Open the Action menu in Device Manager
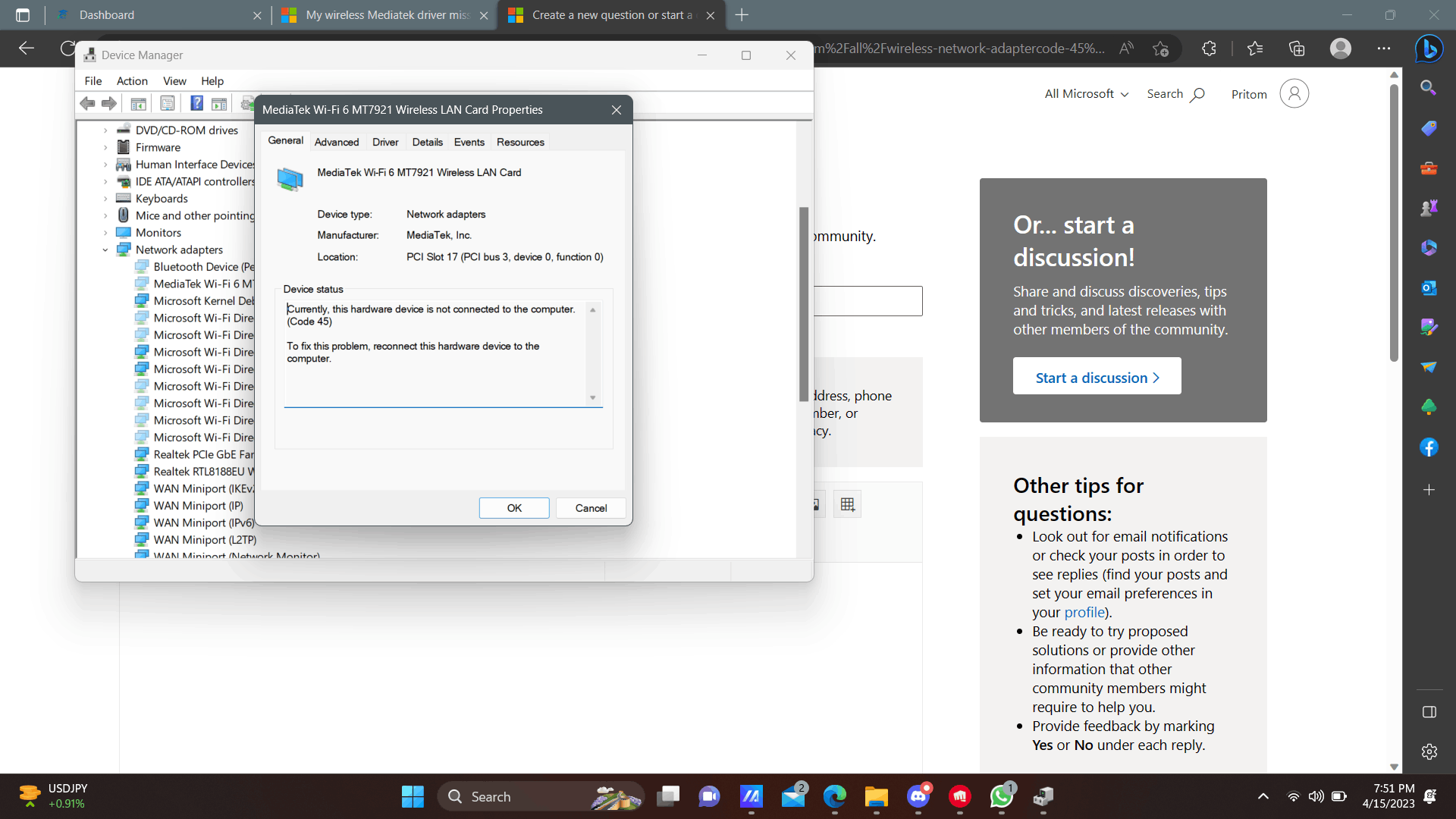The height and width of the screenshot is (819, 1456). [x=132, y=81]
